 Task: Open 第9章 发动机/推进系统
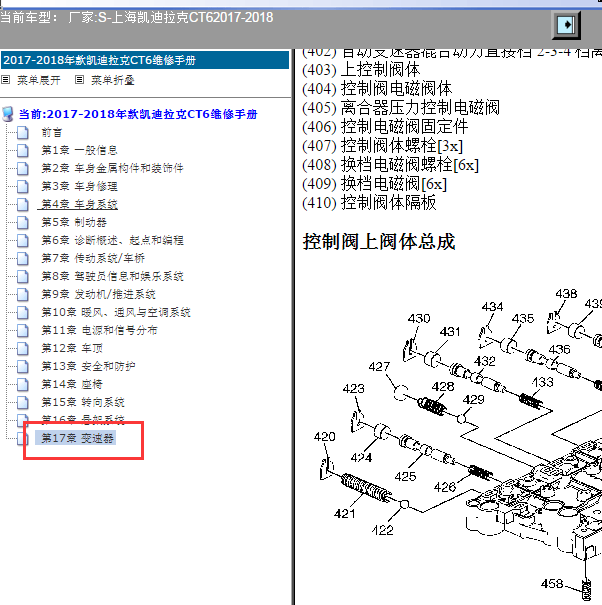click(x=98, y=294)
